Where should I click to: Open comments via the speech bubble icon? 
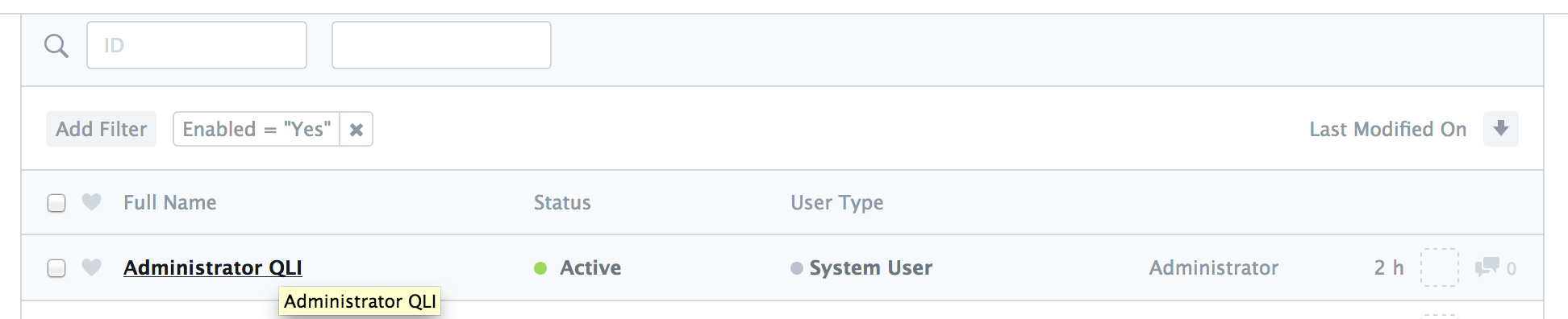click(1487, 267)
